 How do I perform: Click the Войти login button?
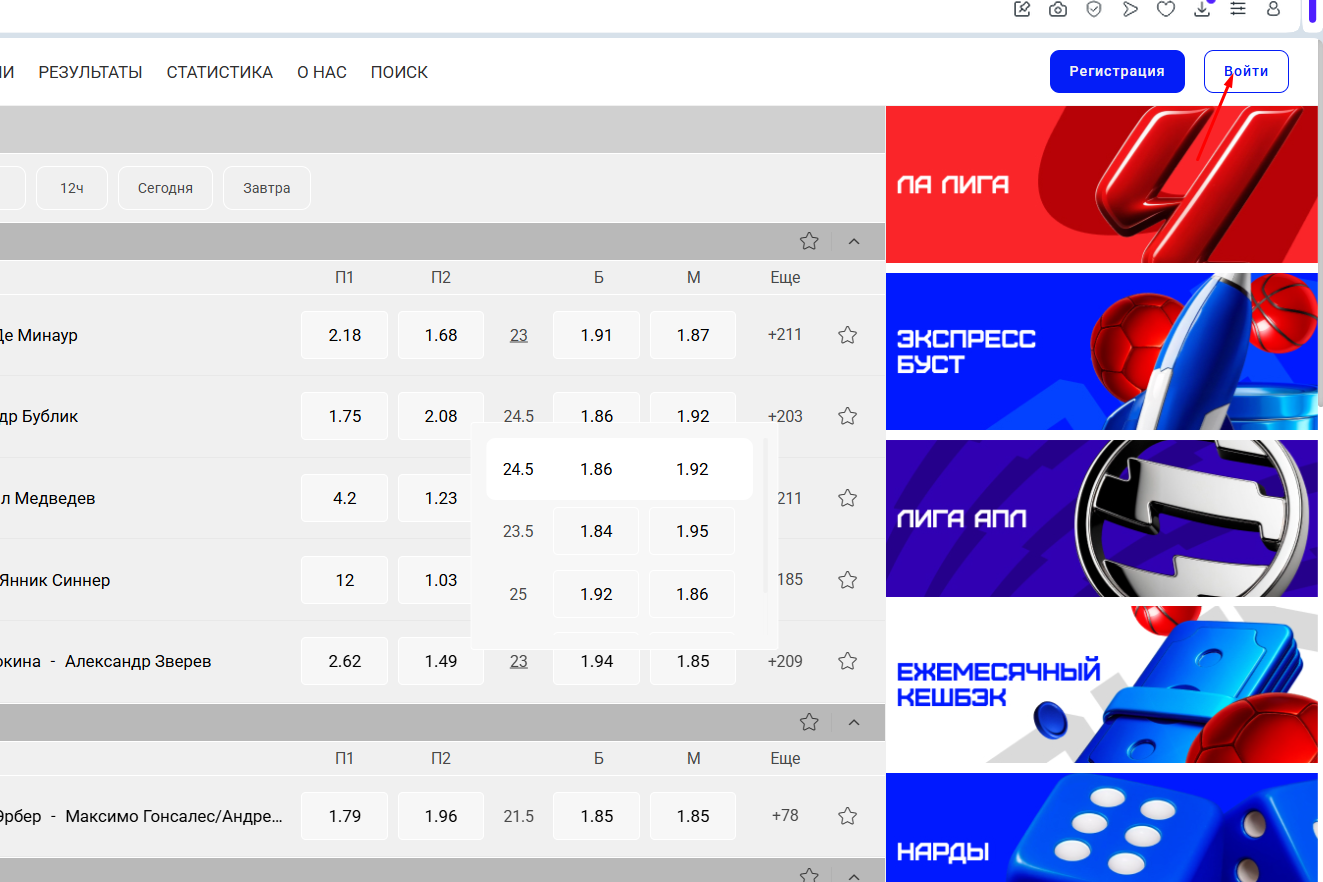(1245, 71)
